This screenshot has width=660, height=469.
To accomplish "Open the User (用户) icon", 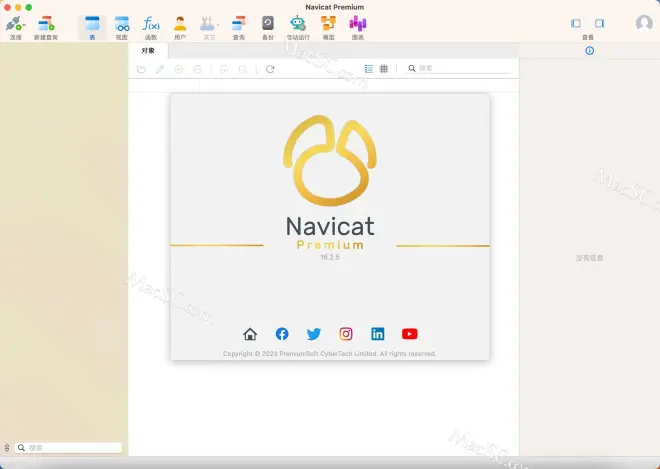I will [x=180, y=24].
